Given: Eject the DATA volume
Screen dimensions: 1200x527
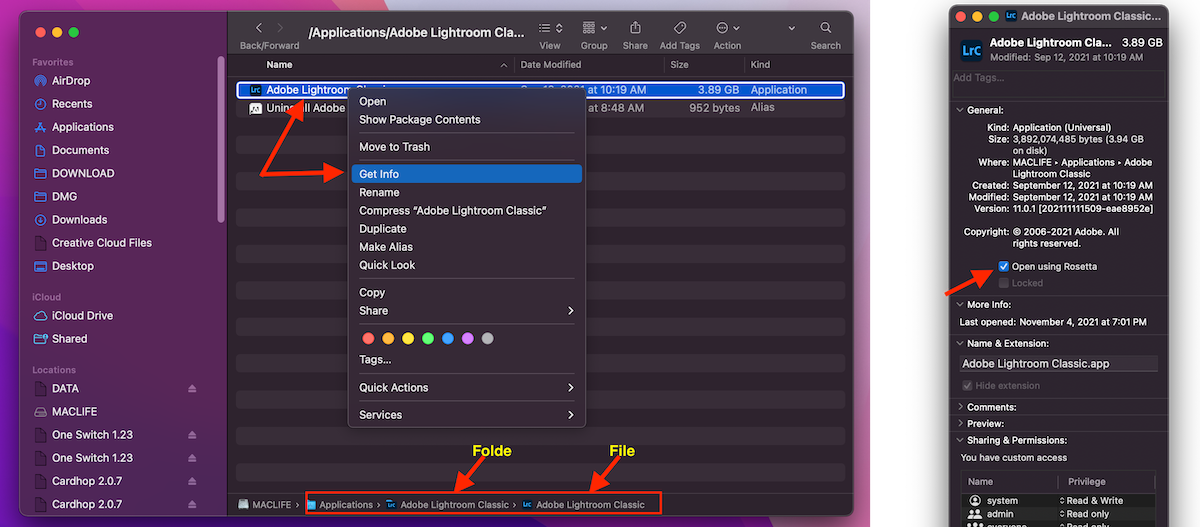Looking at the screenshot, I should [192, 389].
